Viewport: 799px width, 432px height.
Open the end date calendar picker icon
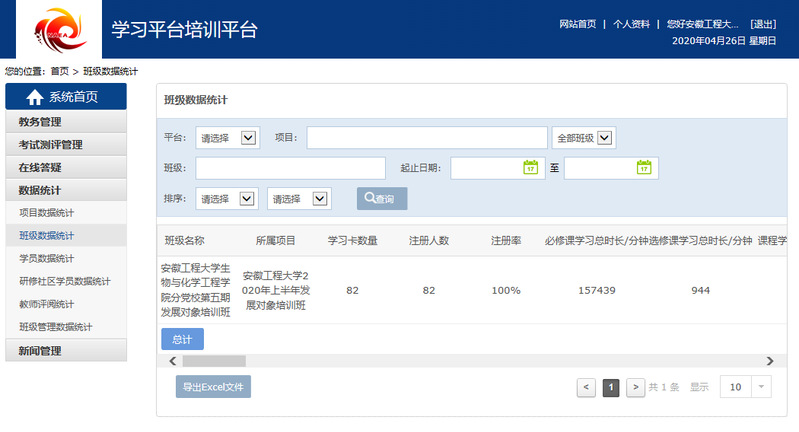pos(644,168)
